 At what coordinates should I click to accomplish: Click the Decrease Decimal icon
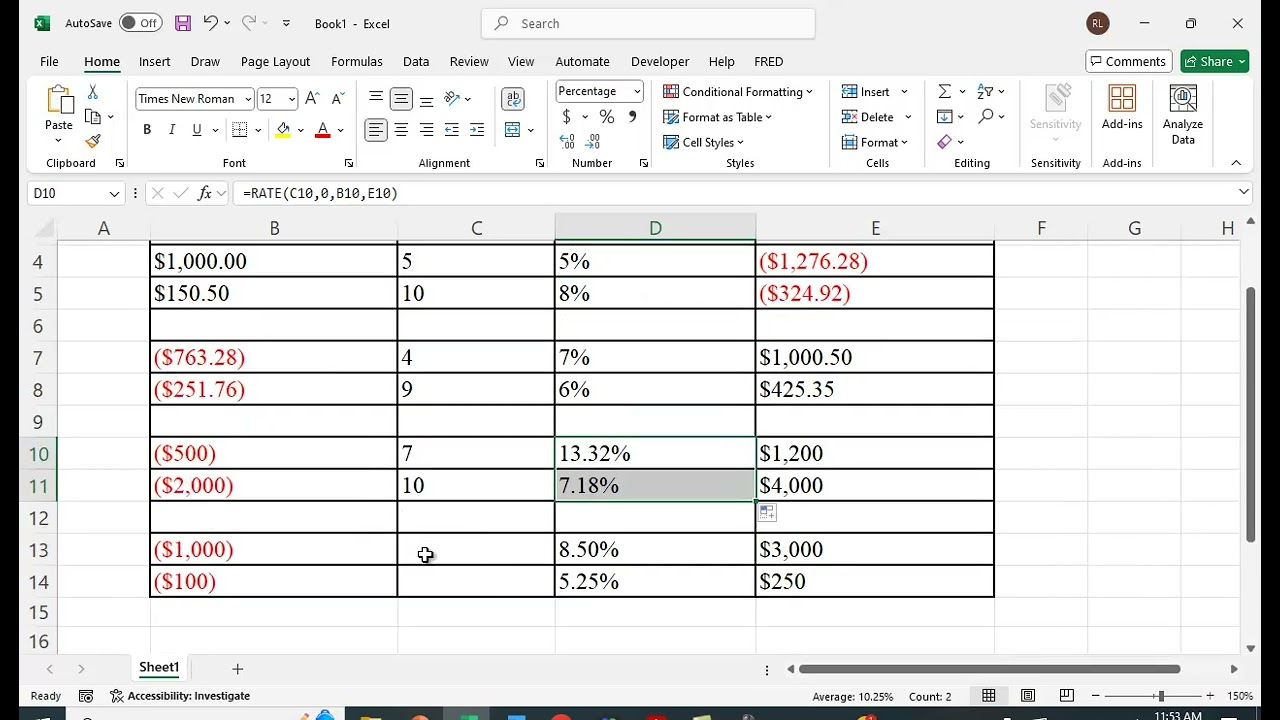594,142
